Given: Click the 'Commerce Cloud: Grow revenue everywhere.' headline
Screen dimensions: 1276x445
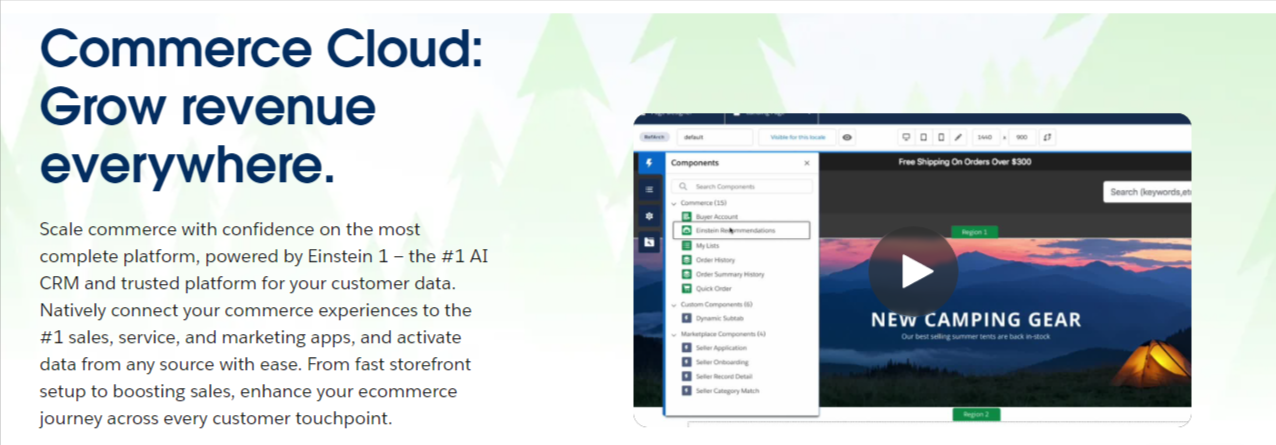Looking at the screenshot, I should click(262, 107).
